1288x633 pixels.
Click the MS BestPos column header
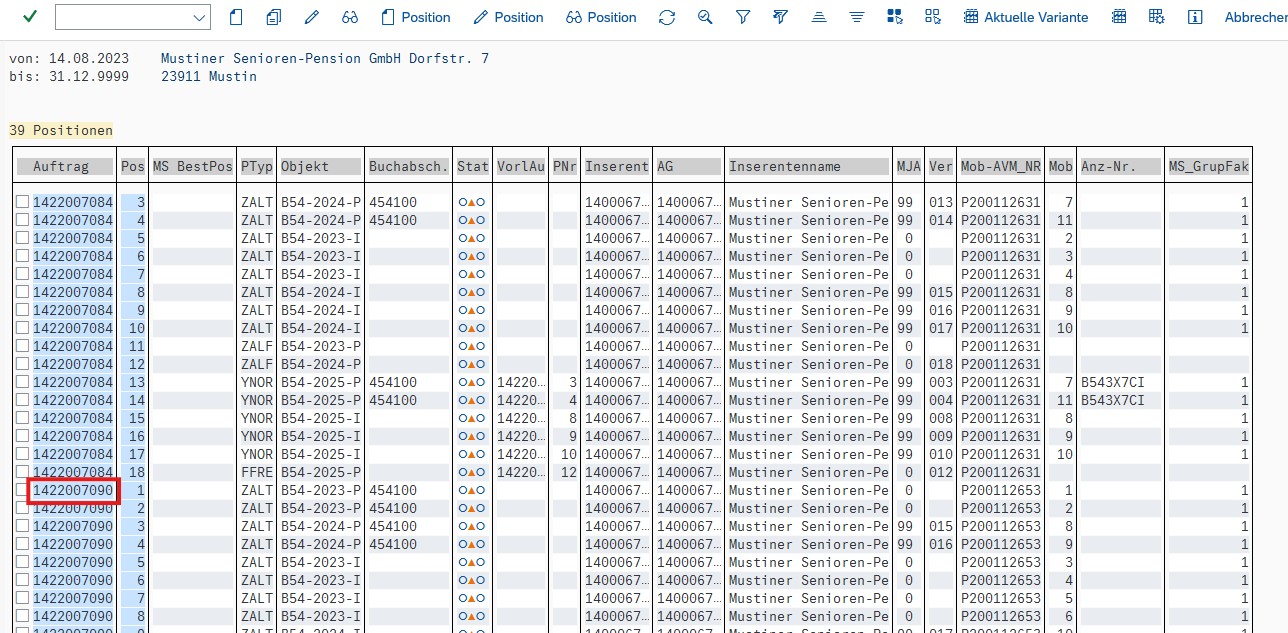pos(193,166)
